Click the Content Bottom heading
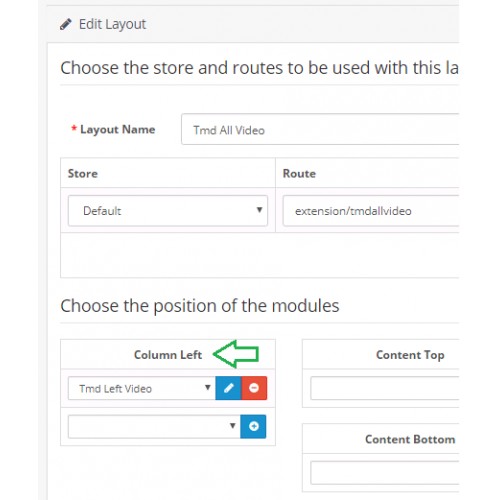This screenshot has height=500, width=500. [x=410, y=439]
